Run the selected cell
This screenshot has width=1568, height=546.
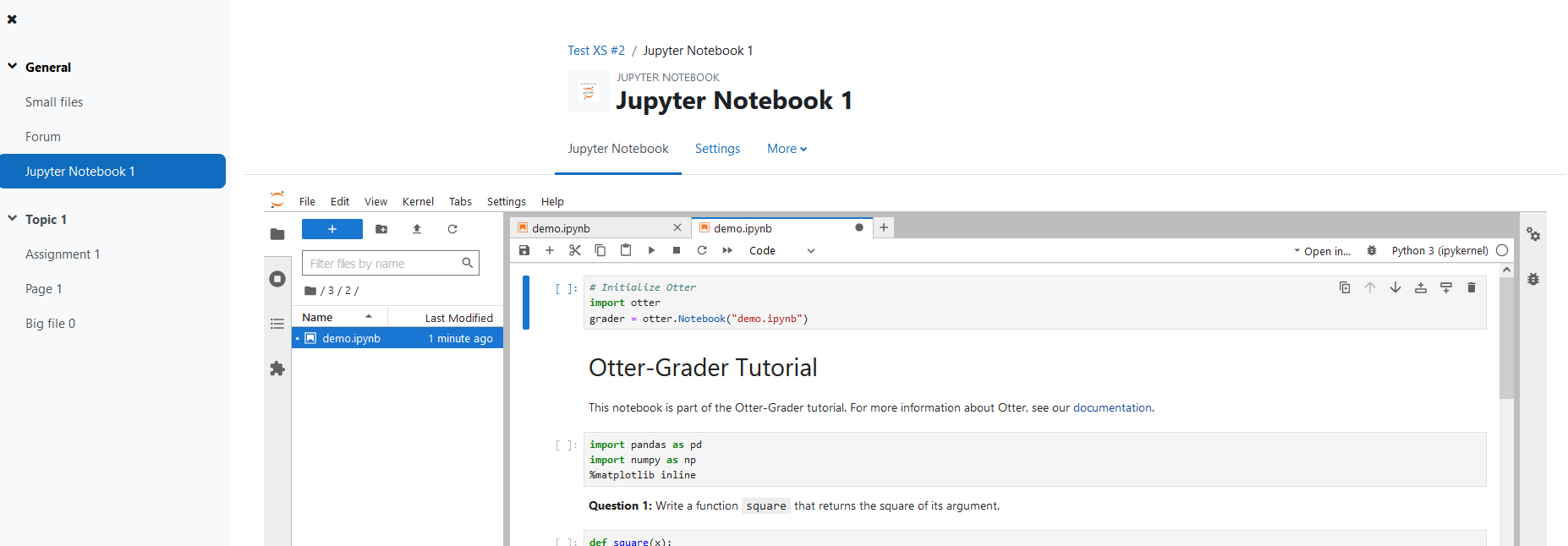pos(651,250)
